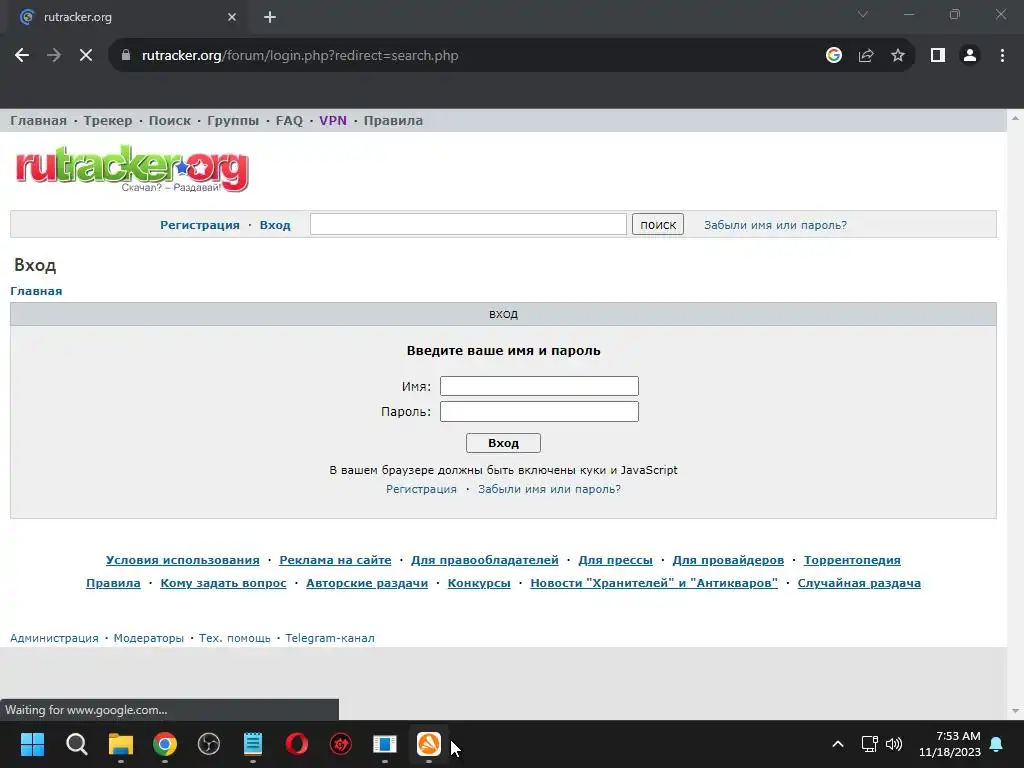Open network settings in the system tray
The height and width of the screenshot is (768, 1024).
pyautogui.click(x=869, y=744)
